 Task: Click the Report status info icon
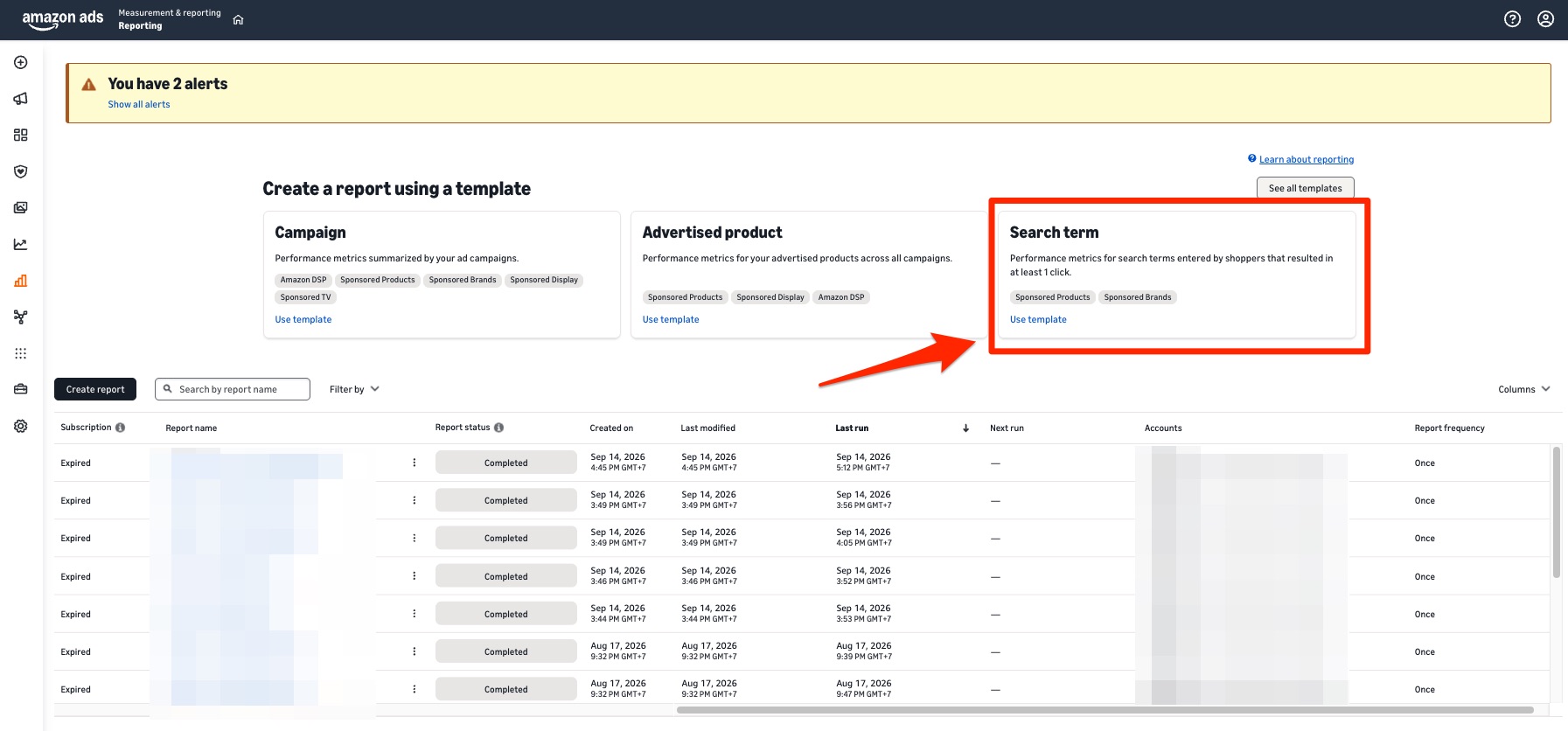(x=498, y=428)
